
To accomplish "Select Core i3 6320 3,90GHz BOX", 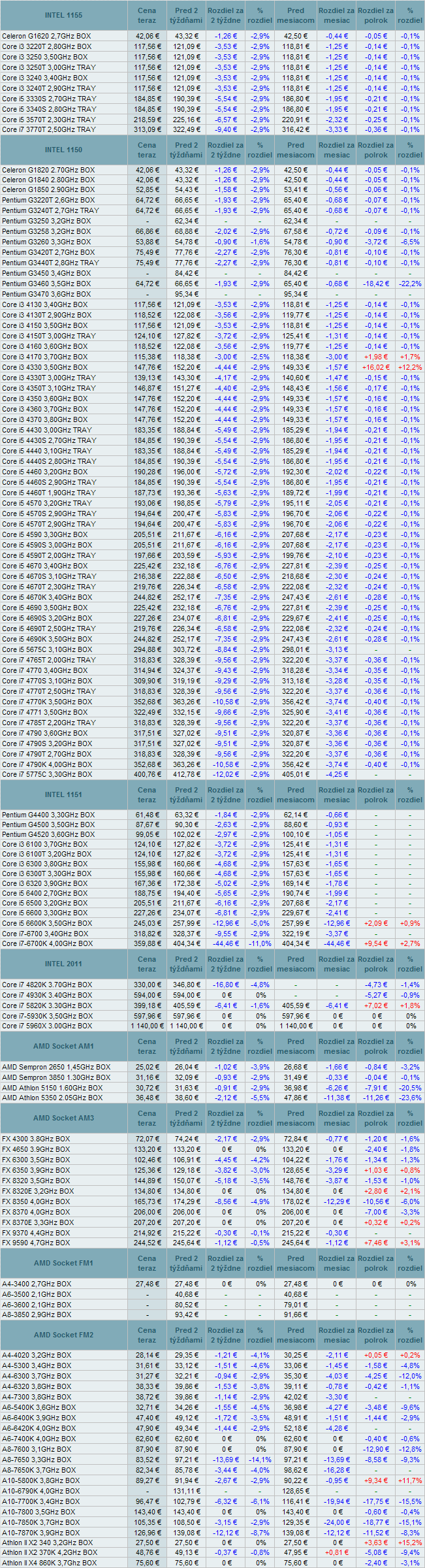I will click(44, 883).
